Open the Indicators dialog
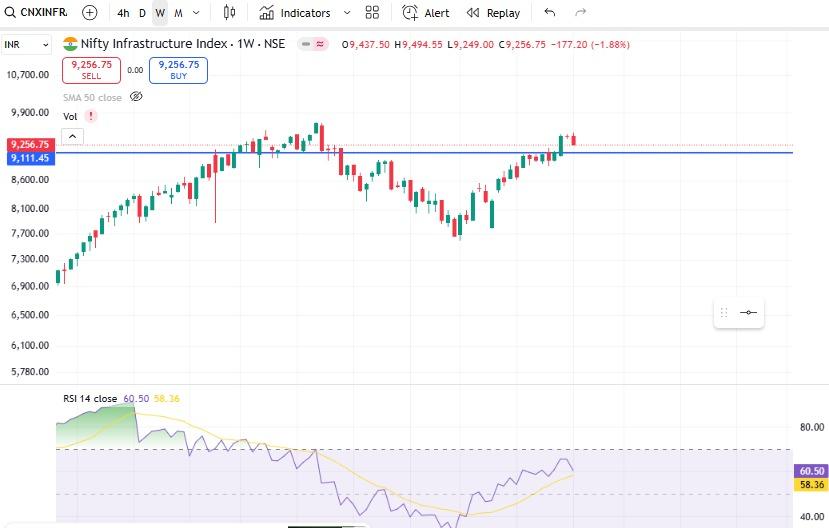 tap(295, 13)
